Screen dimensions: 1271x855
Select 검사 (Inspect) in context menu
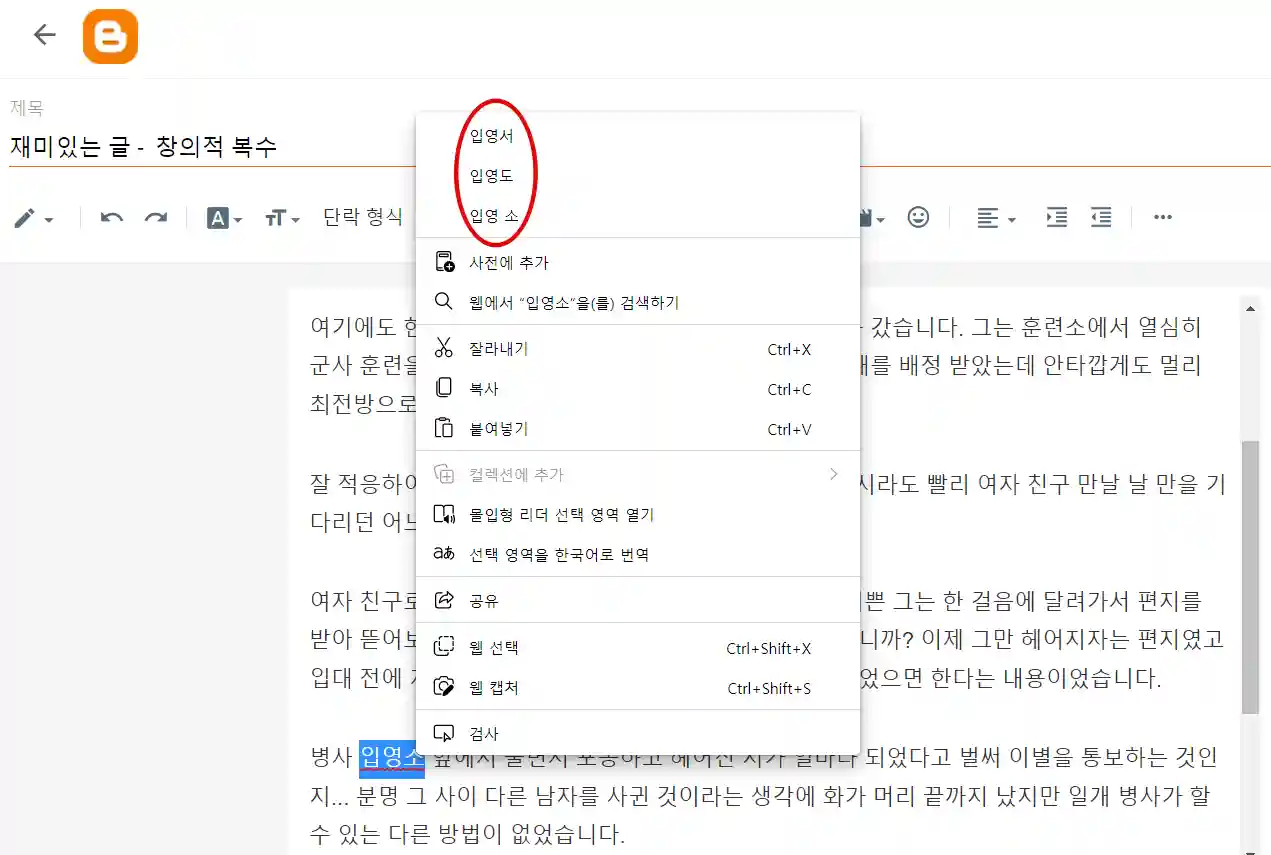638,734
